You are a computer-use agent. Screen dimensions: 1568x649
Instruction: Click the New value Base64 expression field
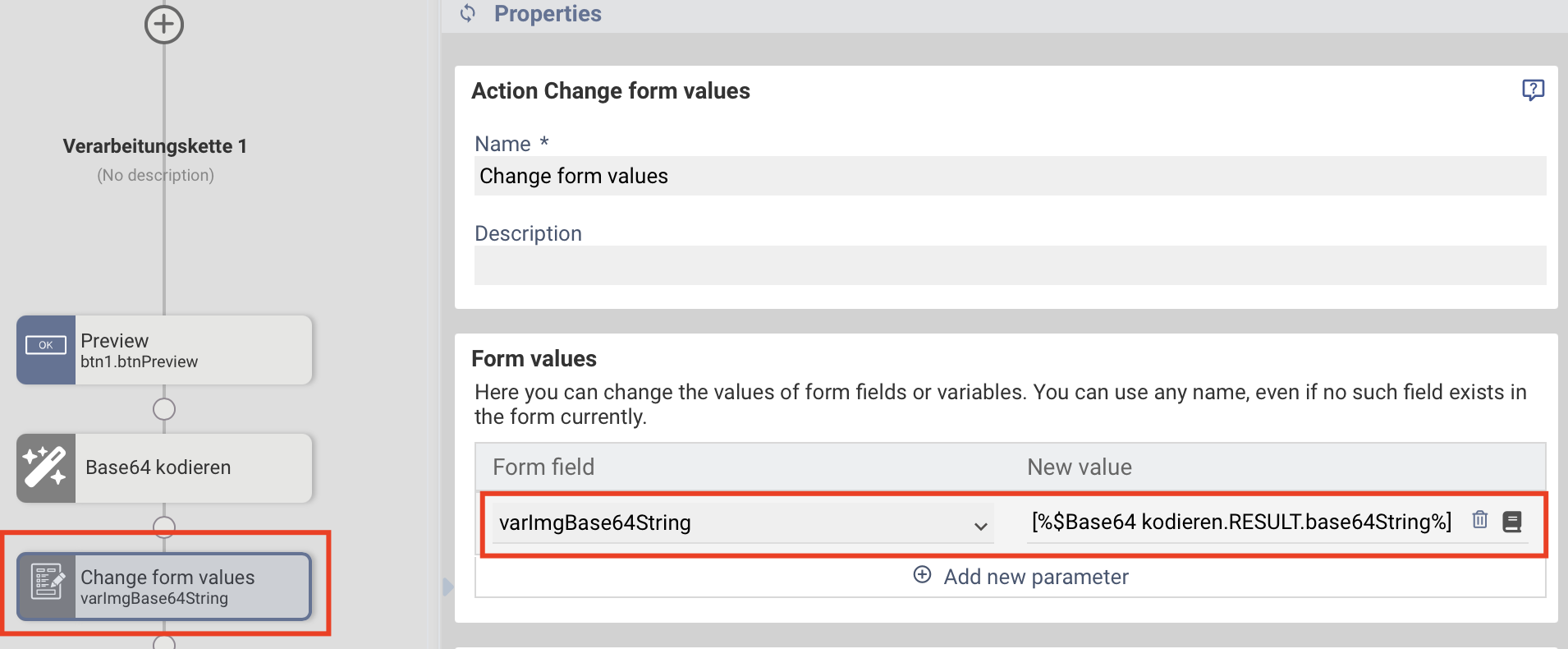click(x=1241, y=522)
